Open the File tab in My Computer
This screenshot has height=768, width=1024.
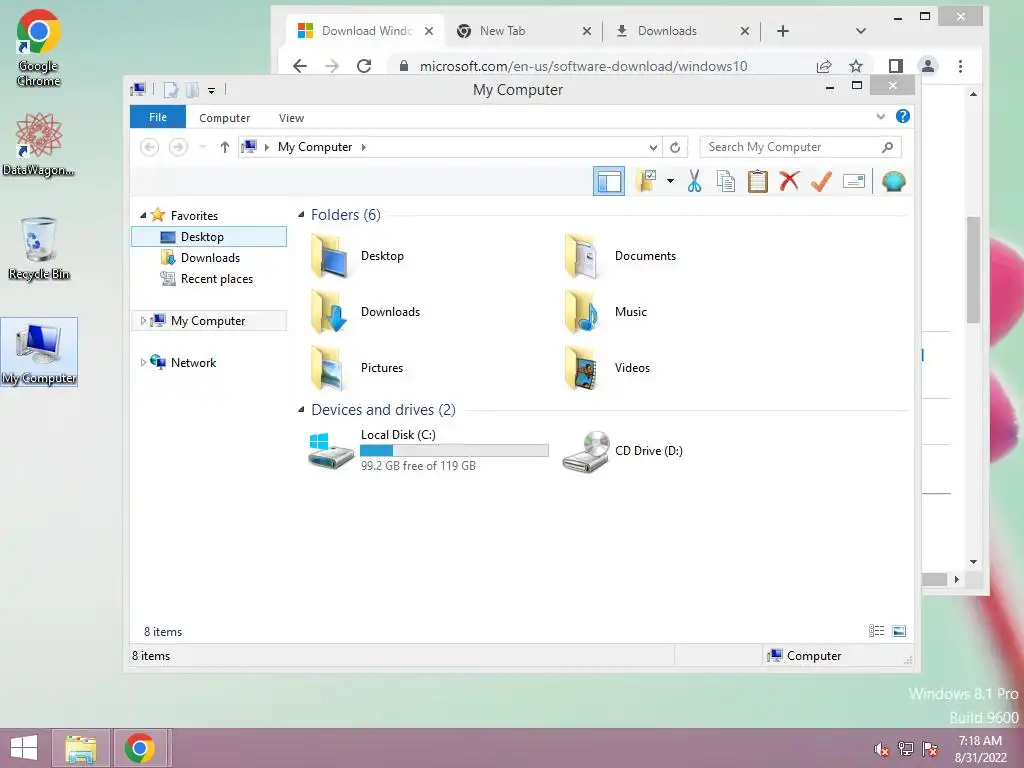(x=158, y=117)
